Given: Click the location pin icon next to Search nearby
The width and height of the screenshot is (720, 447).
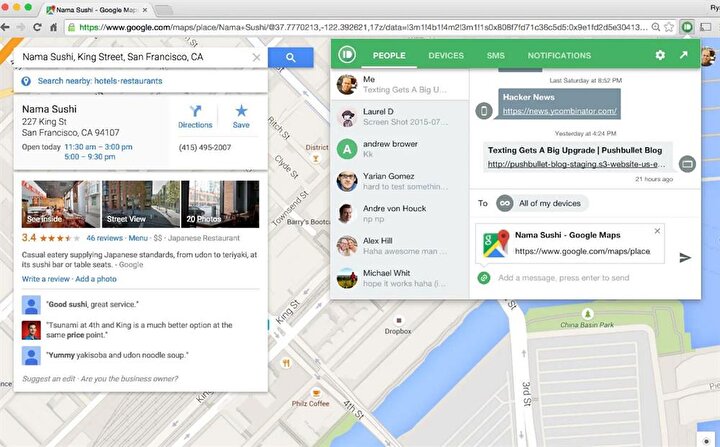Looking at the screenshot, I should [x=26, y=81].
